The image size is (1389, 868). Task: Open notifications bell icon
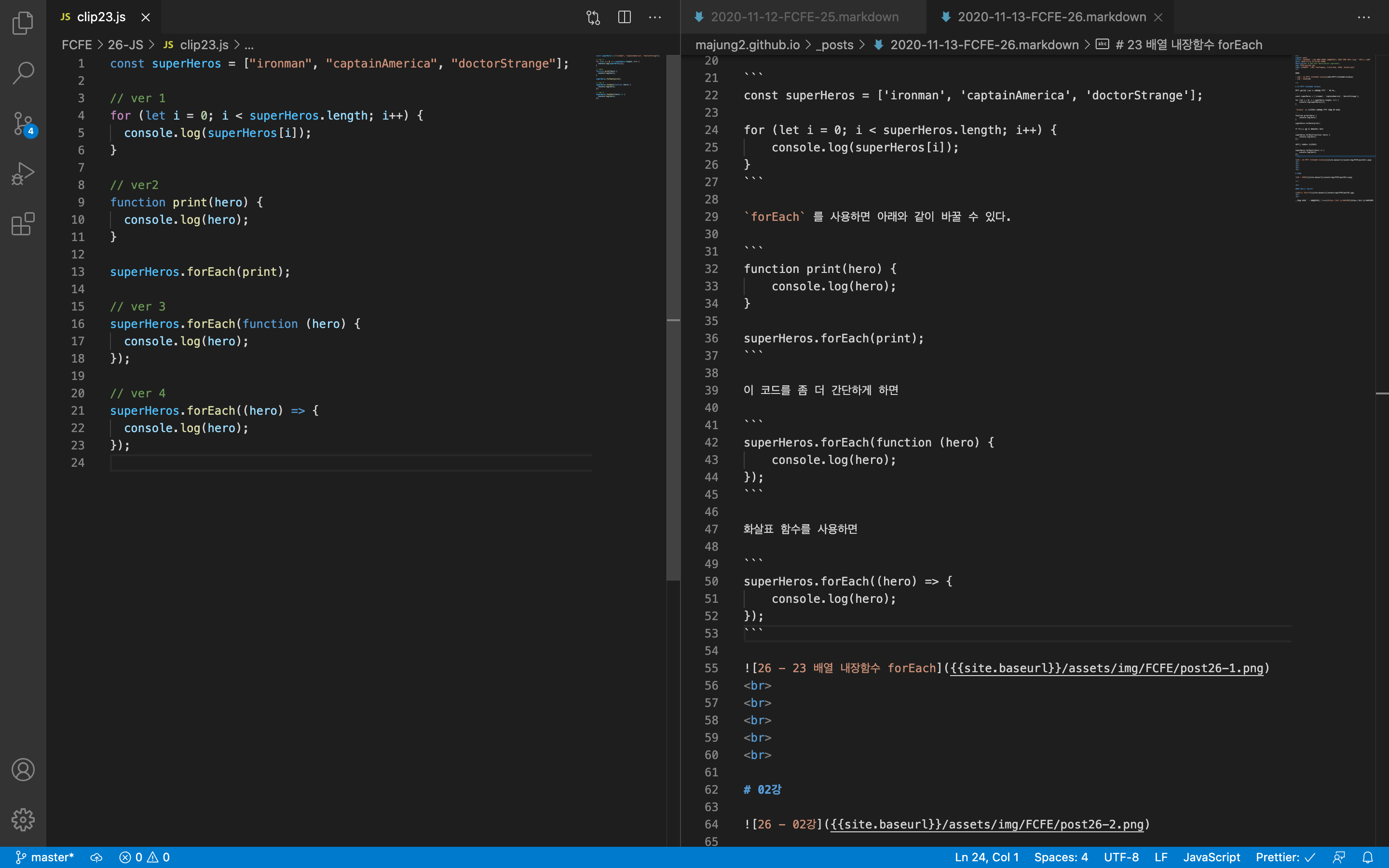click(1368, 857)
